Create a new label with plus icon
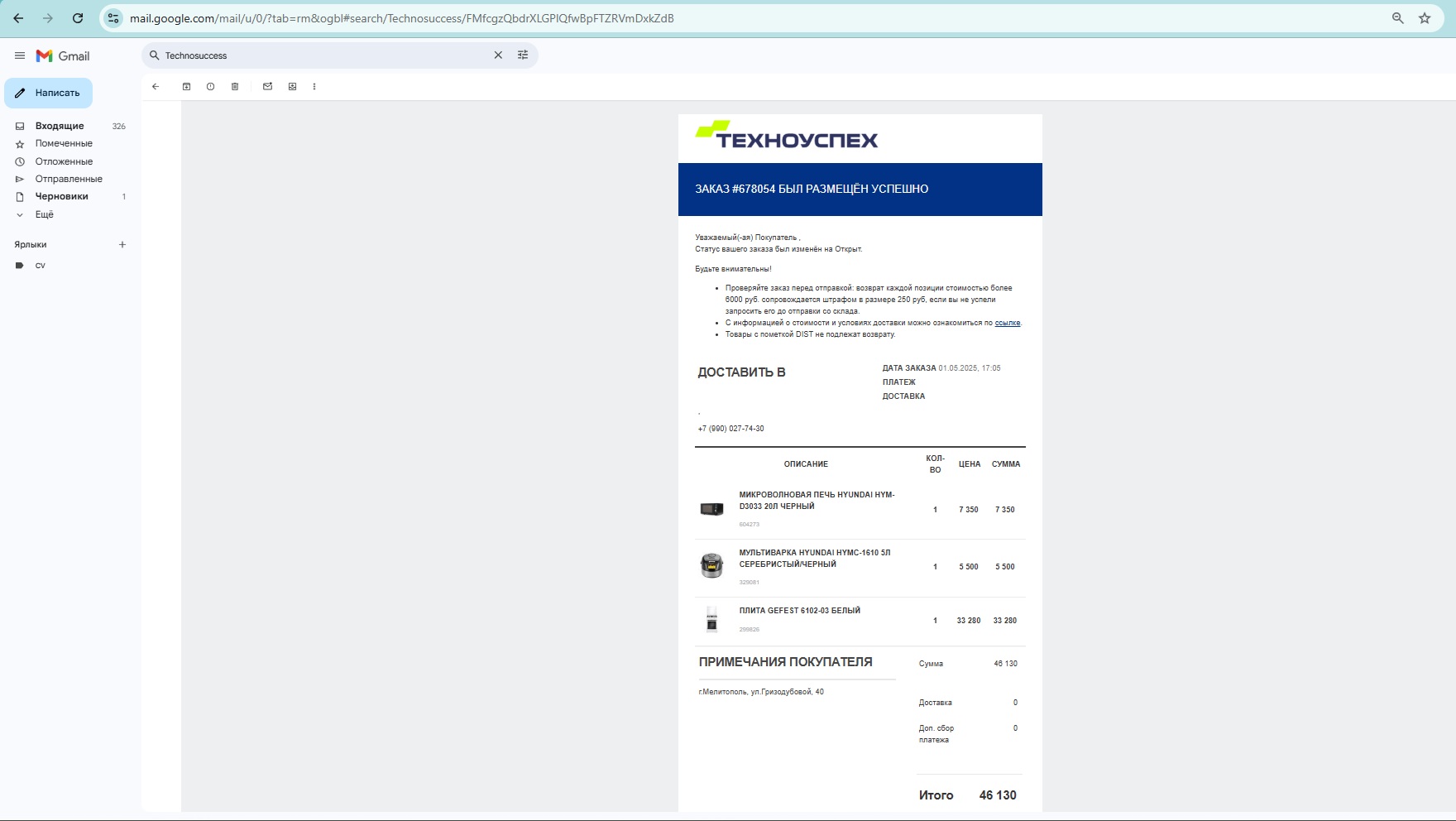 (122, 245)
